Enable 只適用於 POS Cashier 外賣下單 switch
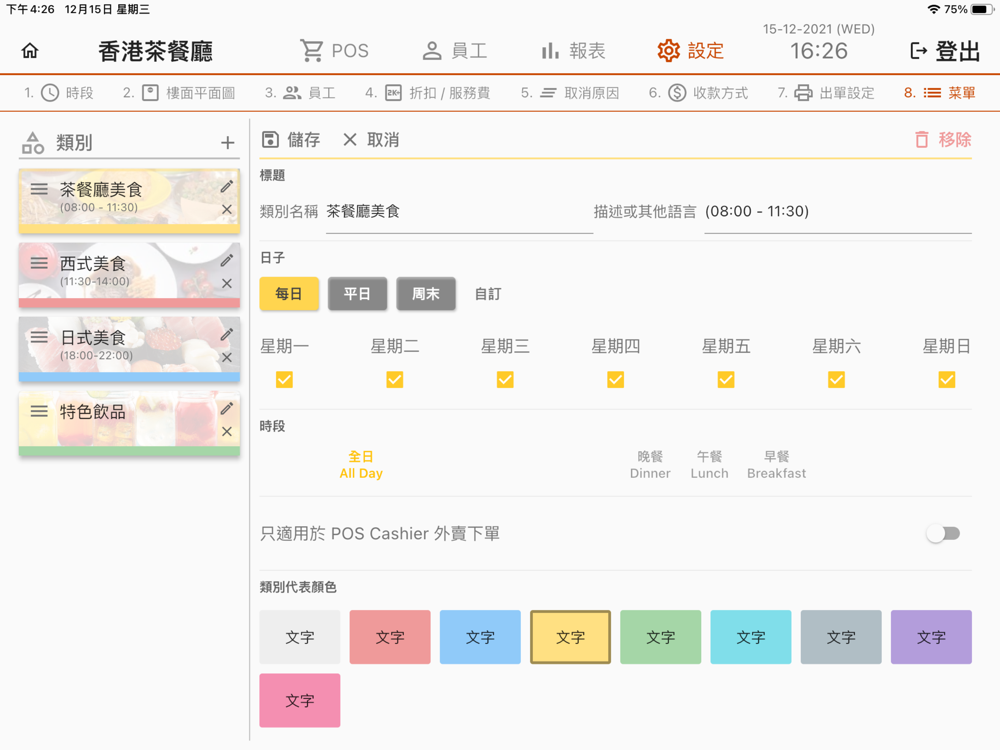The image size is (1000, 750). [943, 533]
